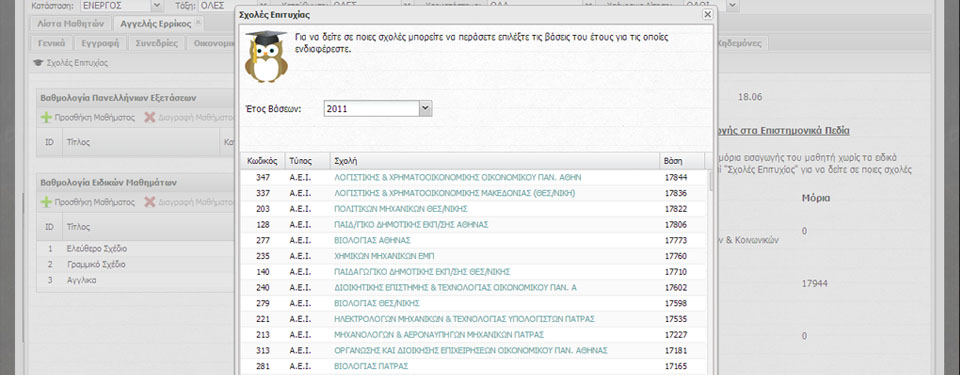This screenshot has width=960, height=375.
Task: Click the 18.06 value in background
Action: point(749,97)
